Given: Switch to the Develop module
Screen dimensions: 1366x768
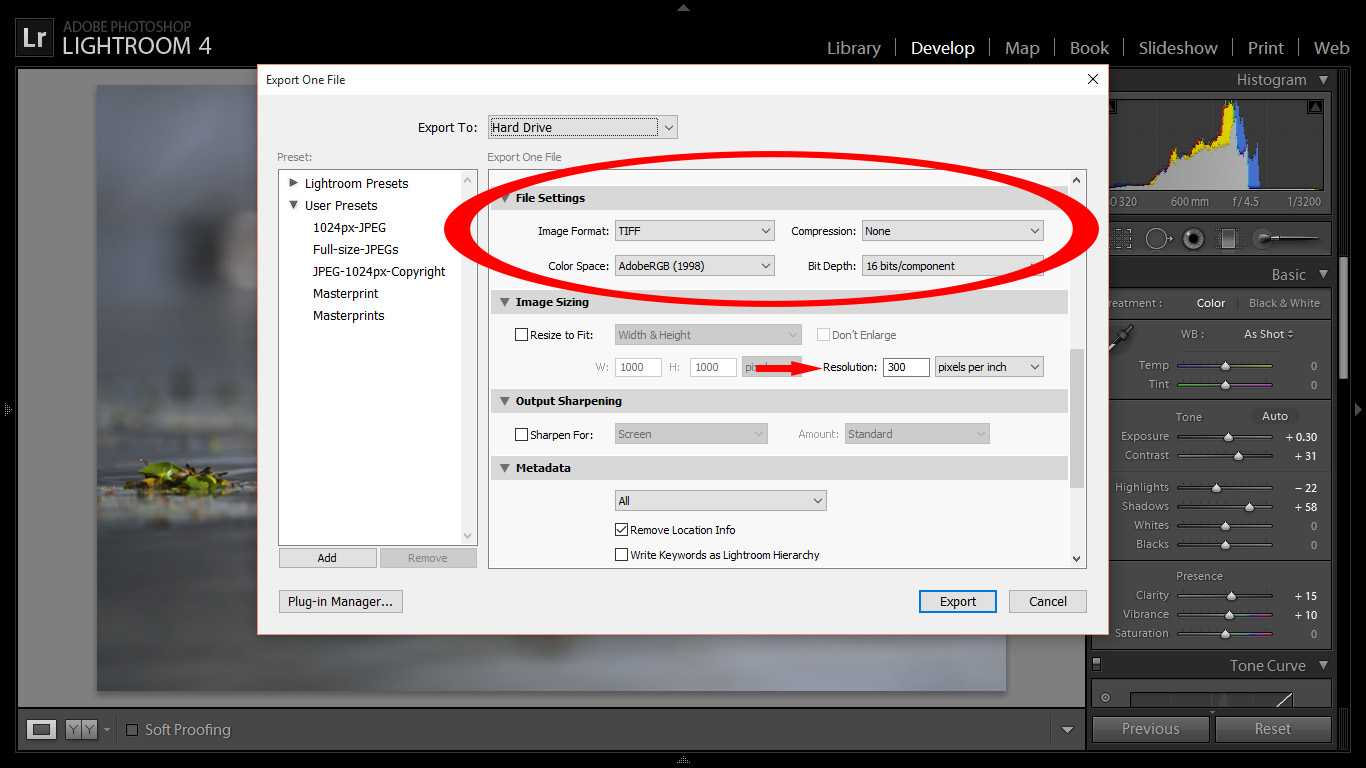Looking at the screenshot, I should (x=942, y=48).
